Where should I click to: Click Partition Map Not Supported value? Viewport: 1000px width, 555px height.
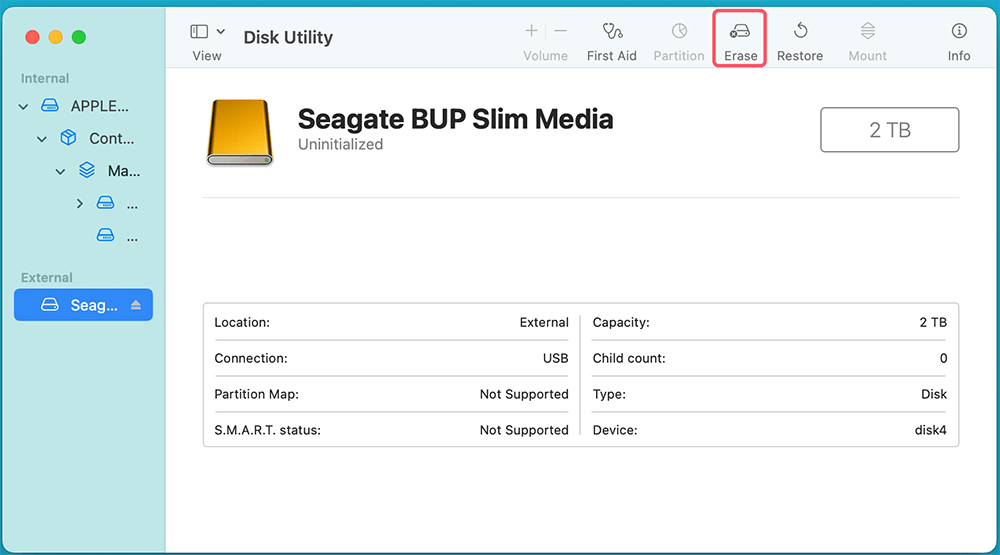(x=524, y=394)
